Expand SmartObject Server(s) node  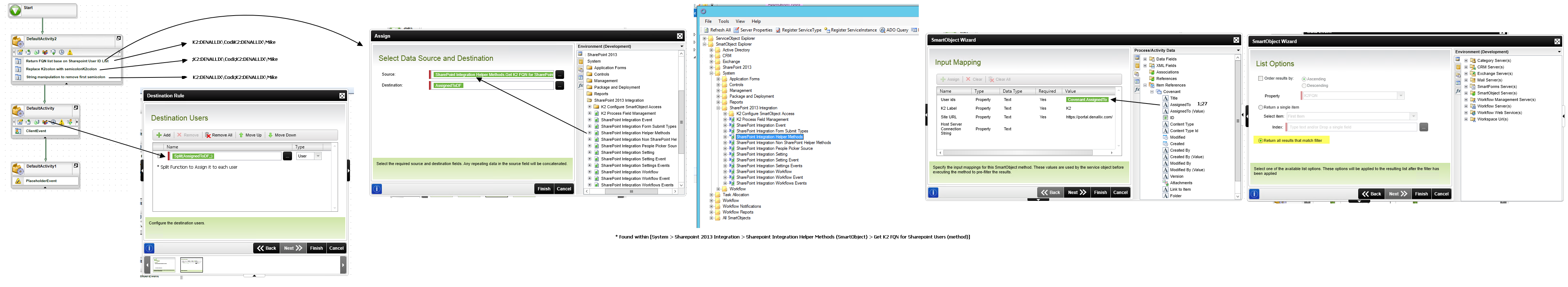(1466, 93)
